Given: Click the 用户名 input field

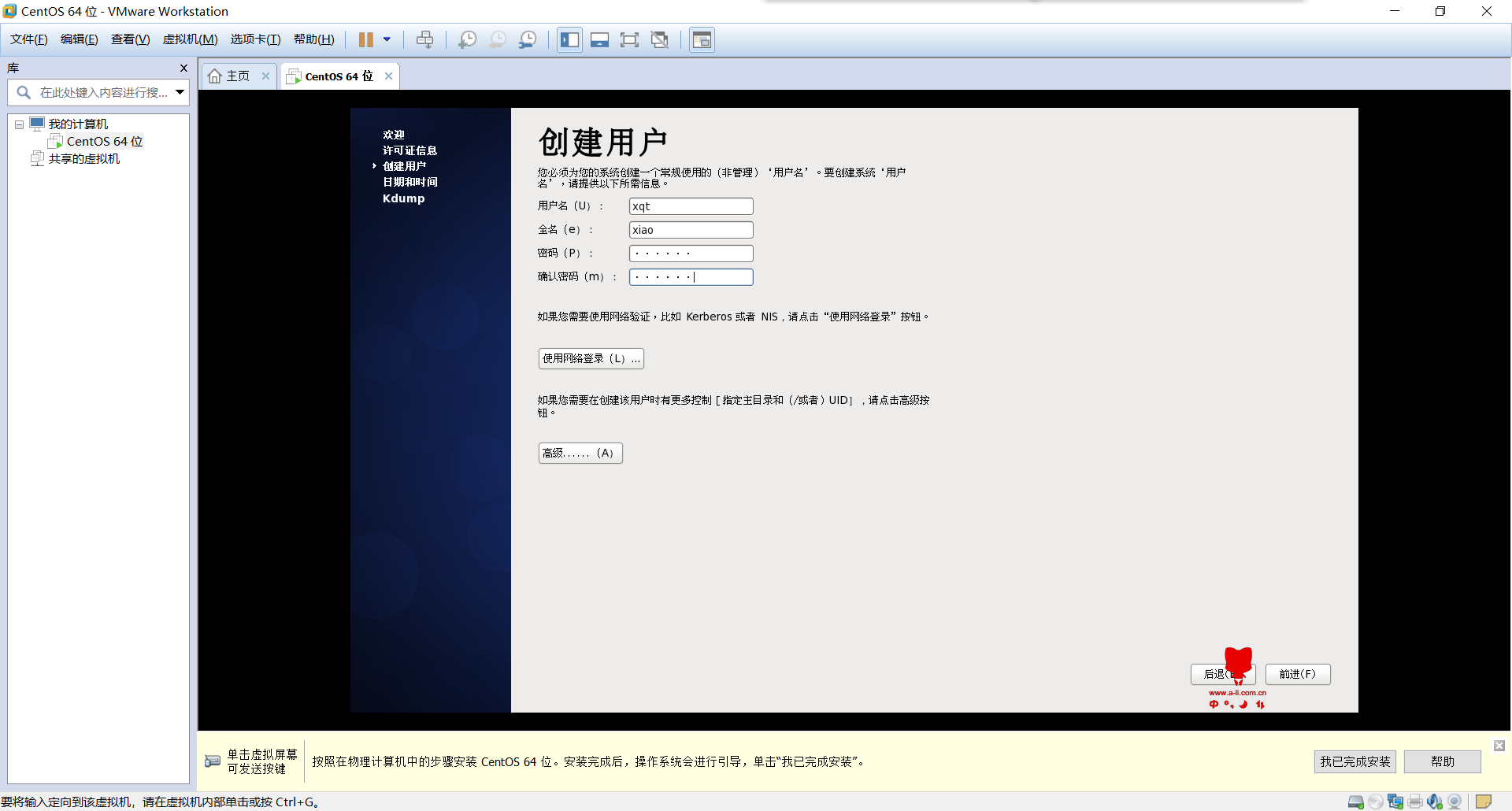Looking at the screenshot, I should (691, 206).
